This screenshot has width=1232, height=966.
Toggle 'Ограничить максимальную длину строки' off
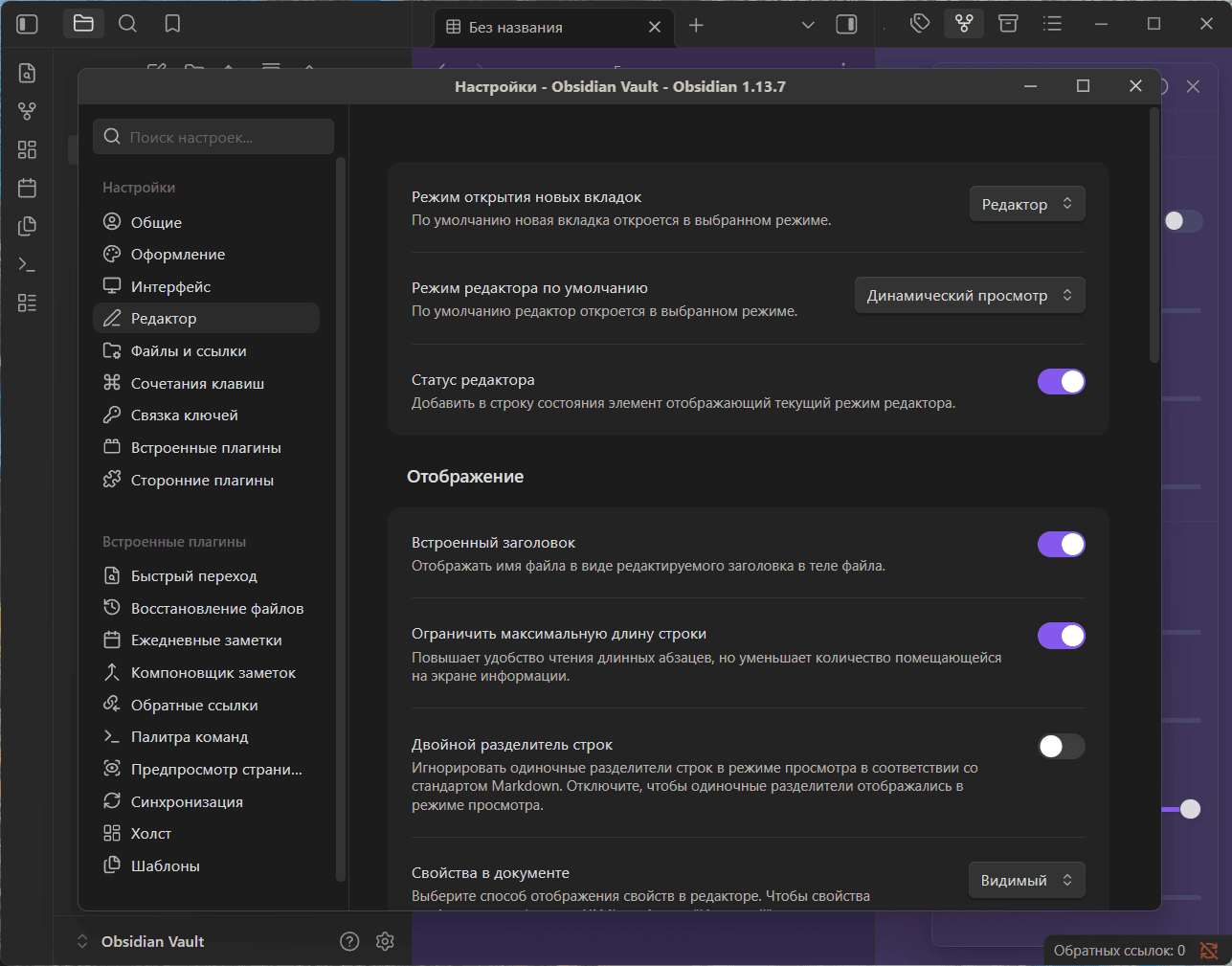pos(1062,636)
